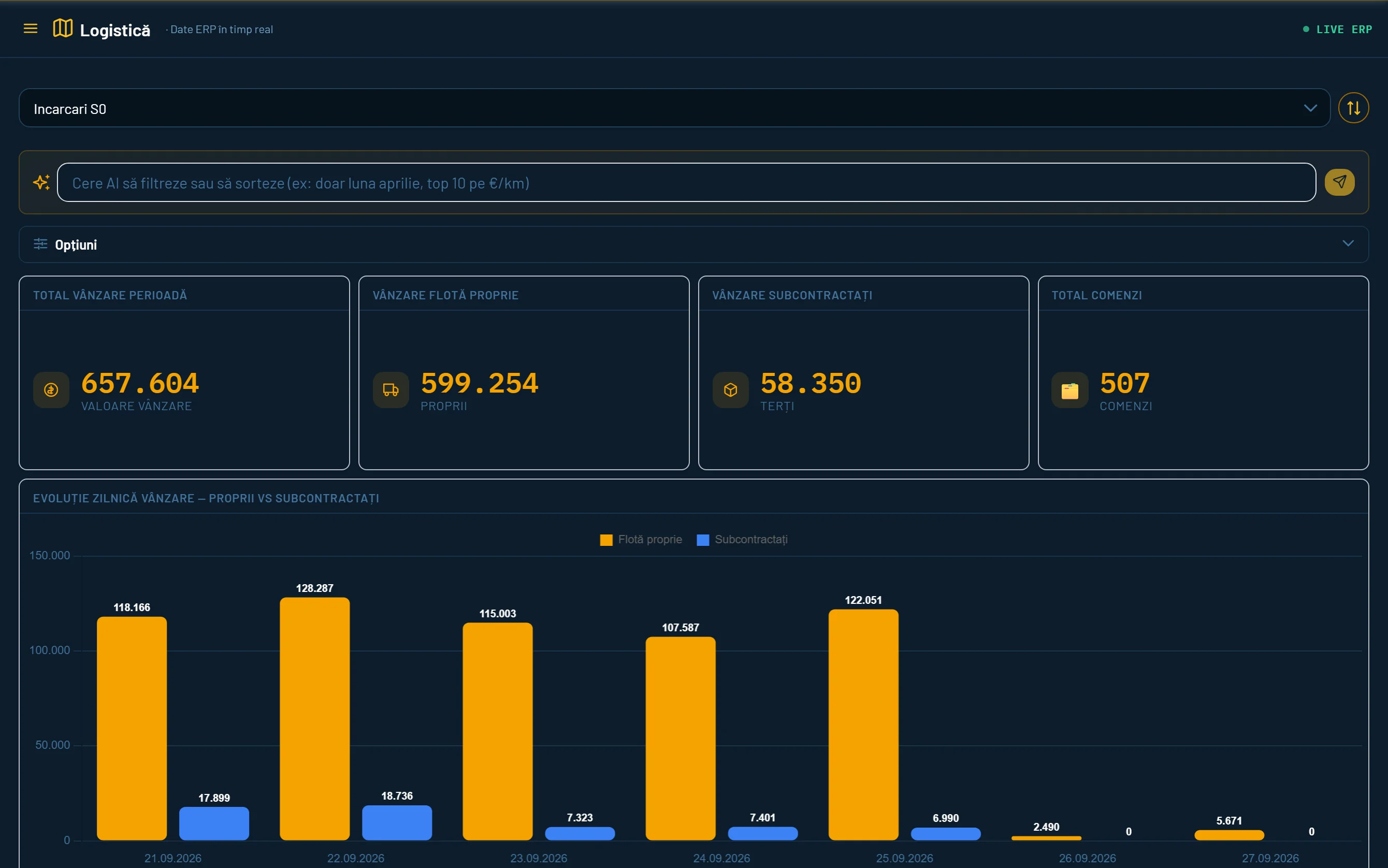Viewport: 1388px width, 868px height.
Task: Click the blue bar labeled 18.736
Action: pos(397,822)
